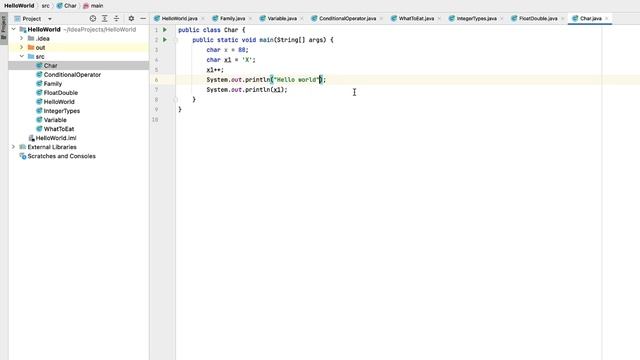Hide the Project tool window
This screenshot has height=360, width=640.
click(143, 18)
